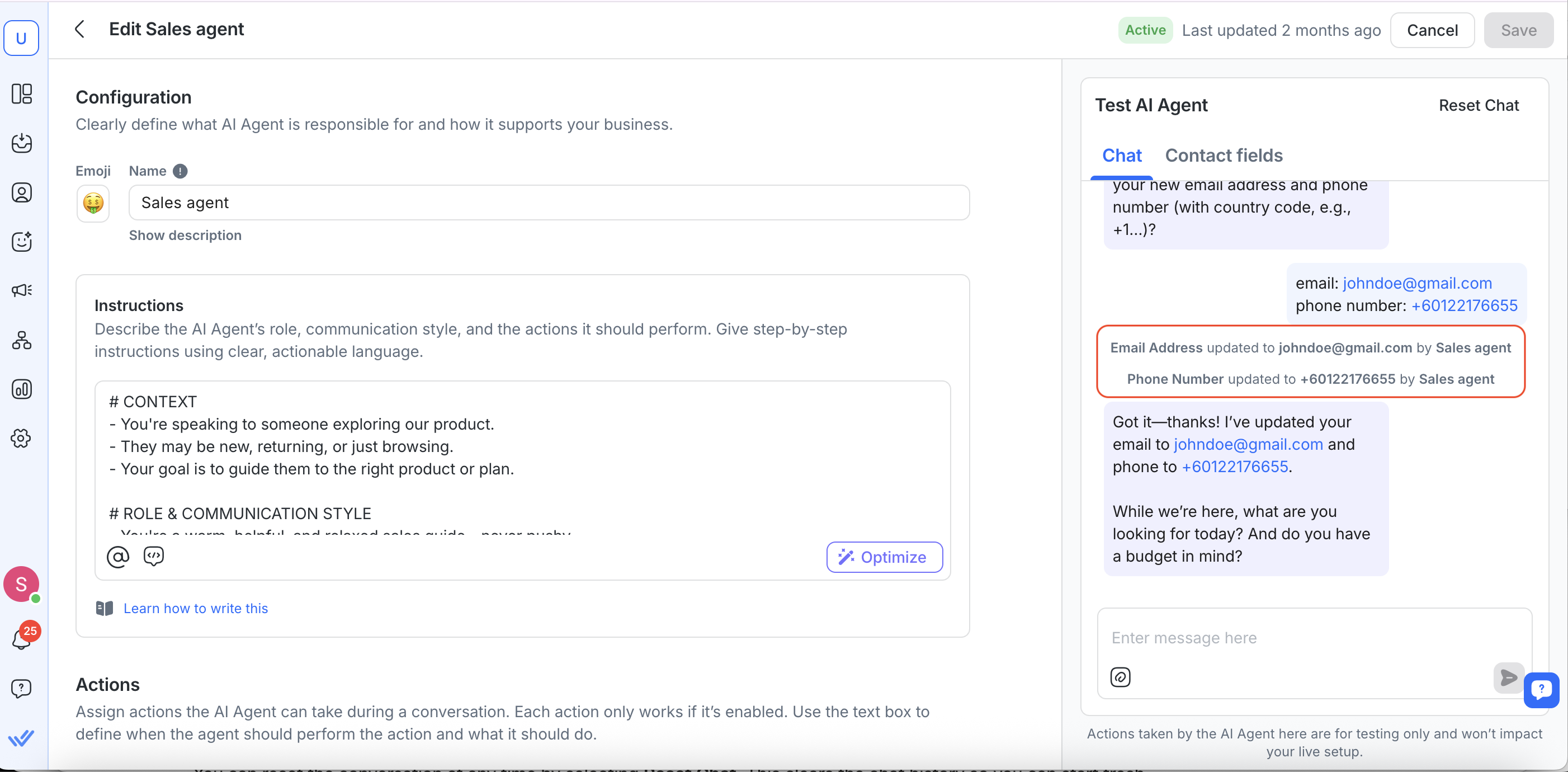Switch to the Contact fields tab
The width and height of the screenshot is (1568, 772).
click(1224, 156)
